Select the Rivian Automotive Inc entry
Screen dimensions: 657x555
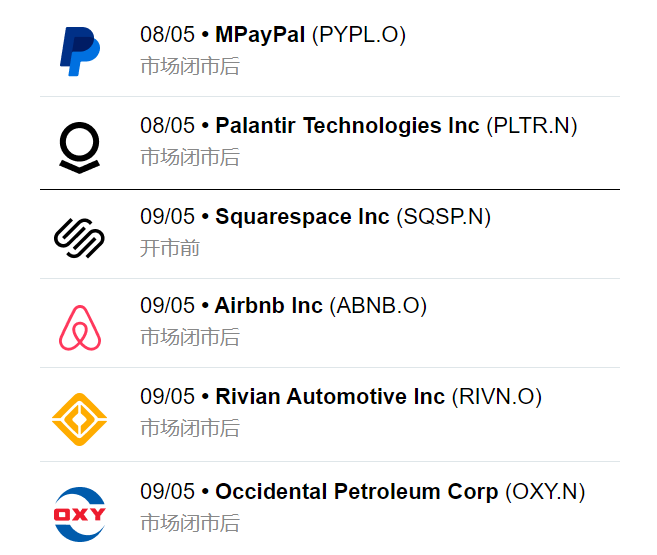pos(330,397)
